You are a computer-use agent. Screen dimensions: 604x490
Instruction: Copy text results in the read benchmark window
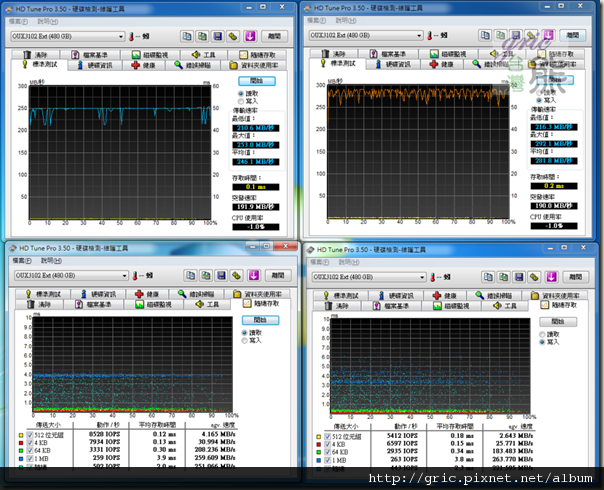187,36
